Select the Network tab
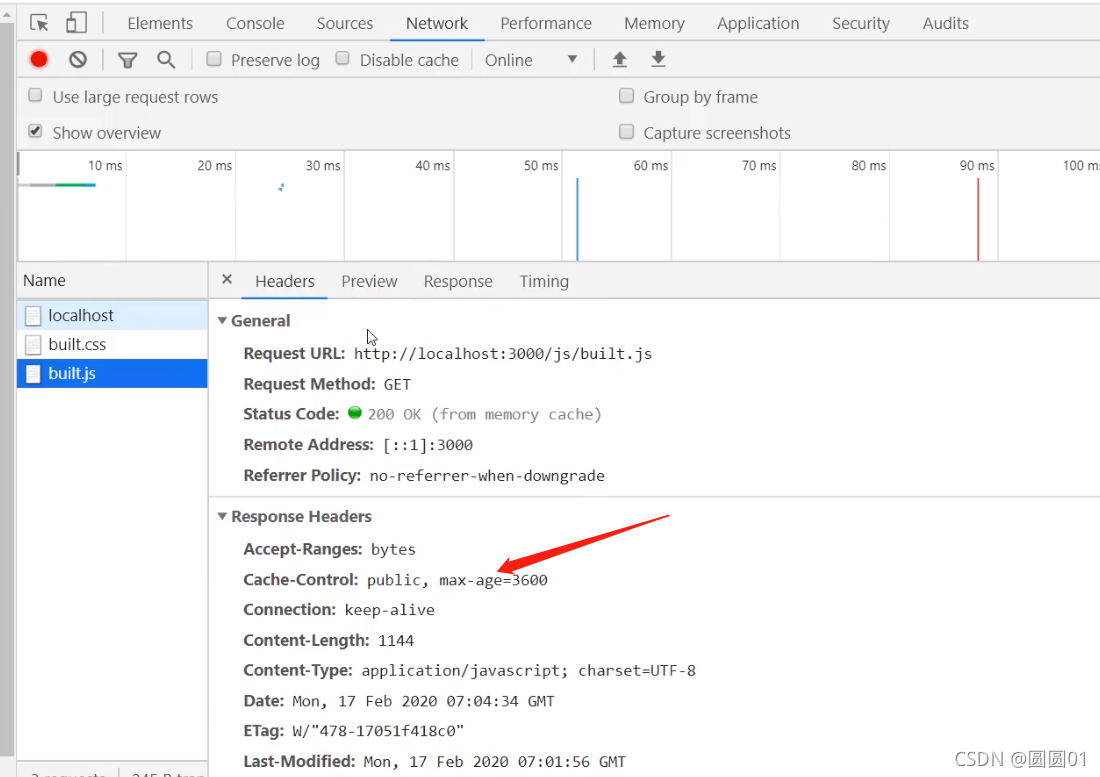The image size is (1100, 777). [x=436, y=23]
